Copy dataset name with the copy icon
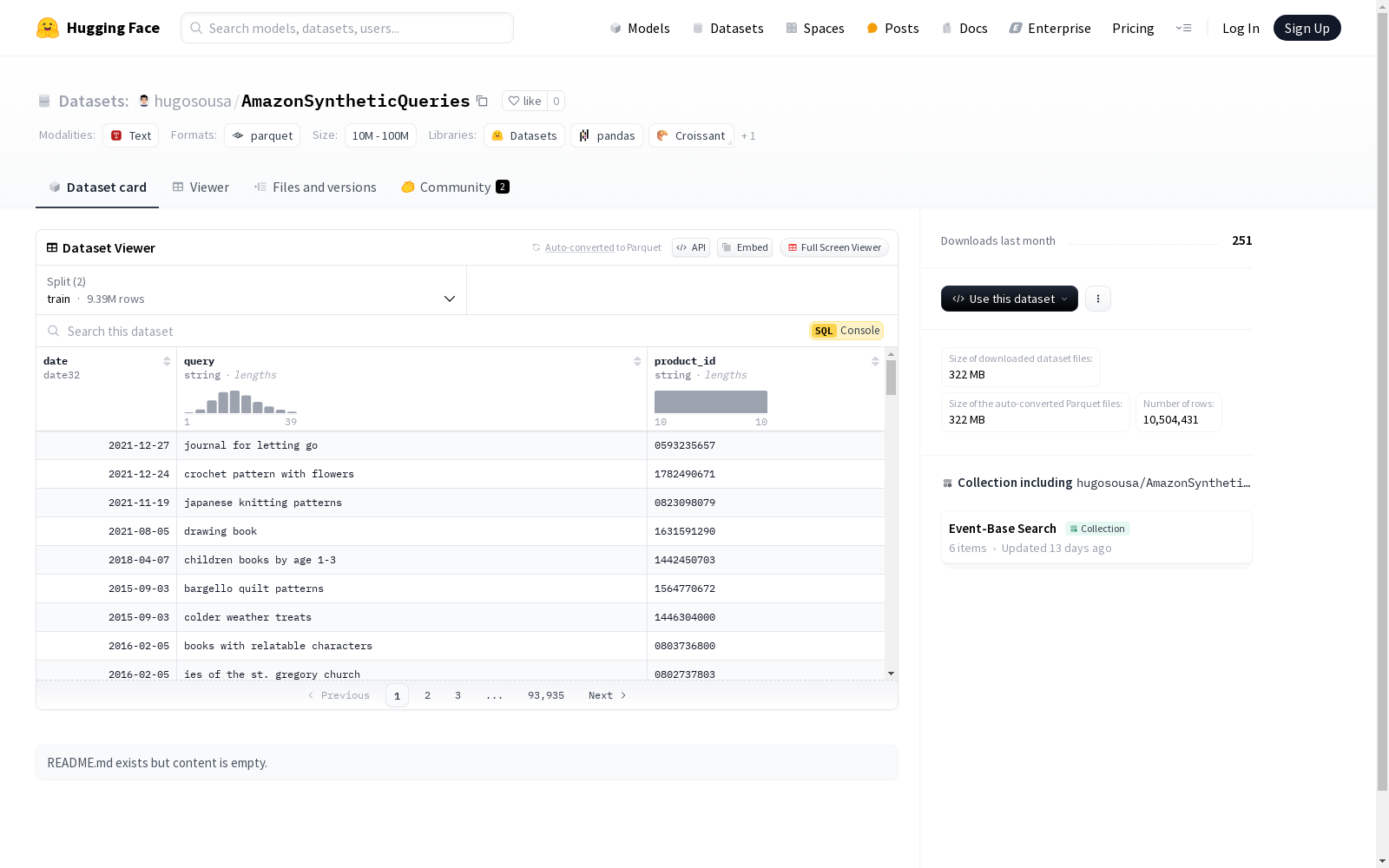Viewport: 1389px width, 868px height. 482,101
